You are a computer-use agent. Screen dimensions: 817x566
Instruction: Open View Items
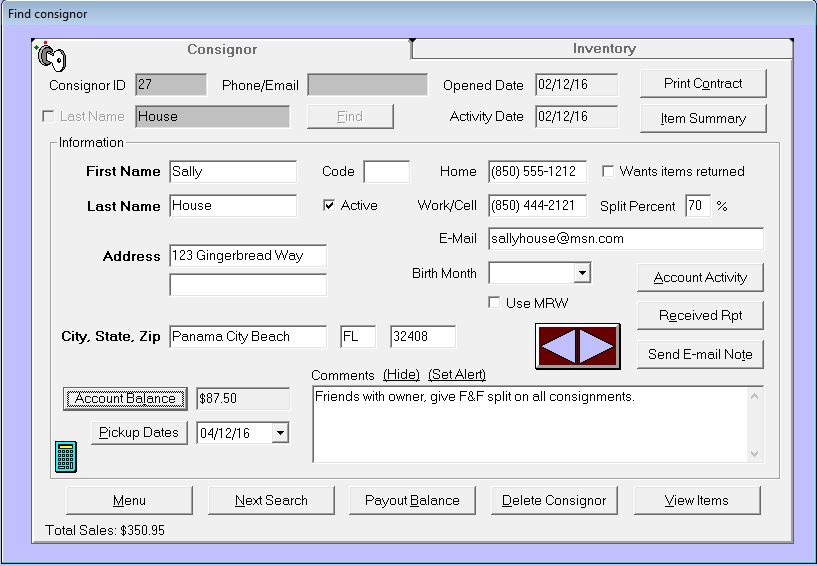tap(697, 500)
